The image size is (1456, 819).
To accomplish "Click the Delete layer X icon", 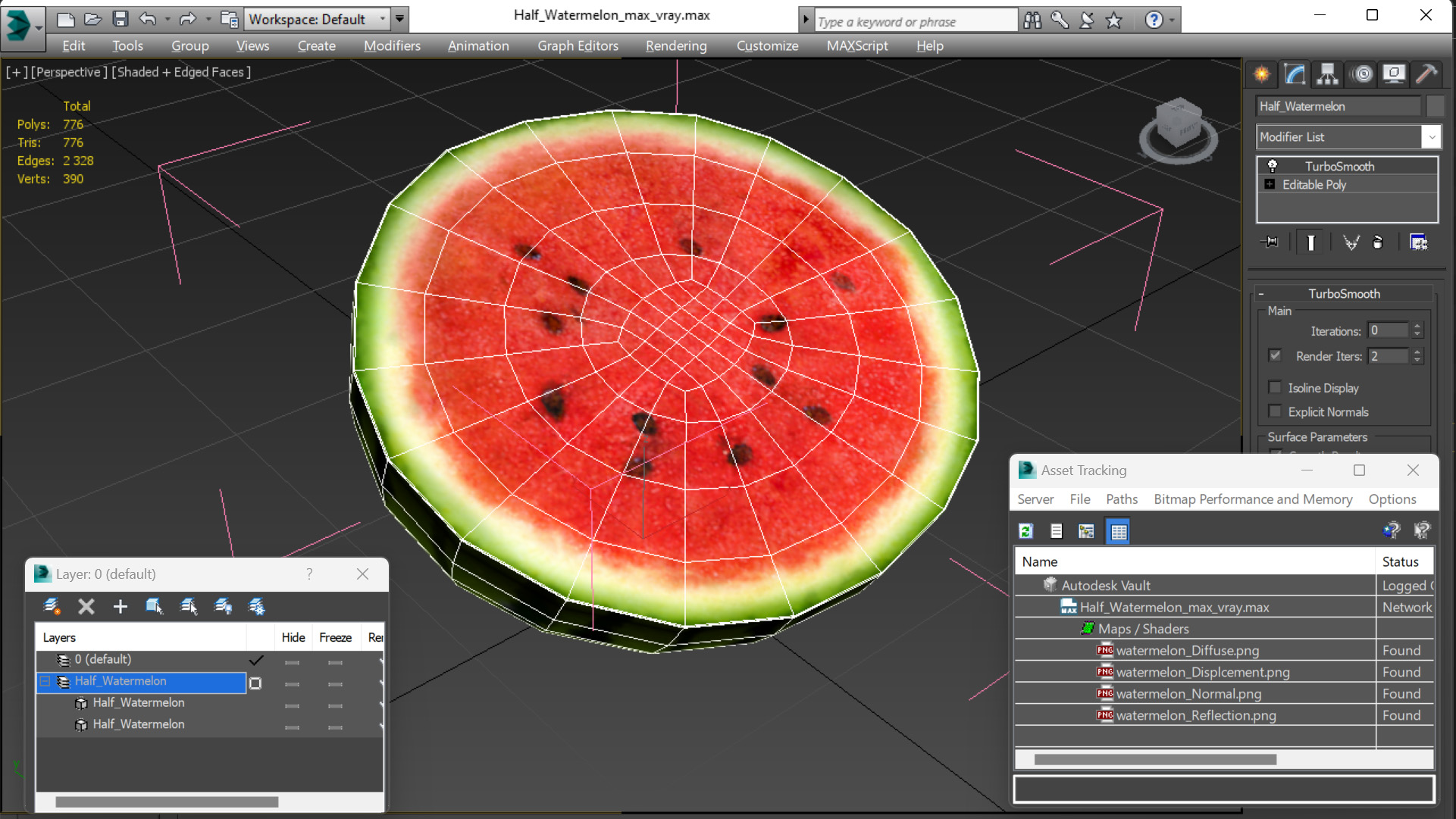I will click(86, 606).
